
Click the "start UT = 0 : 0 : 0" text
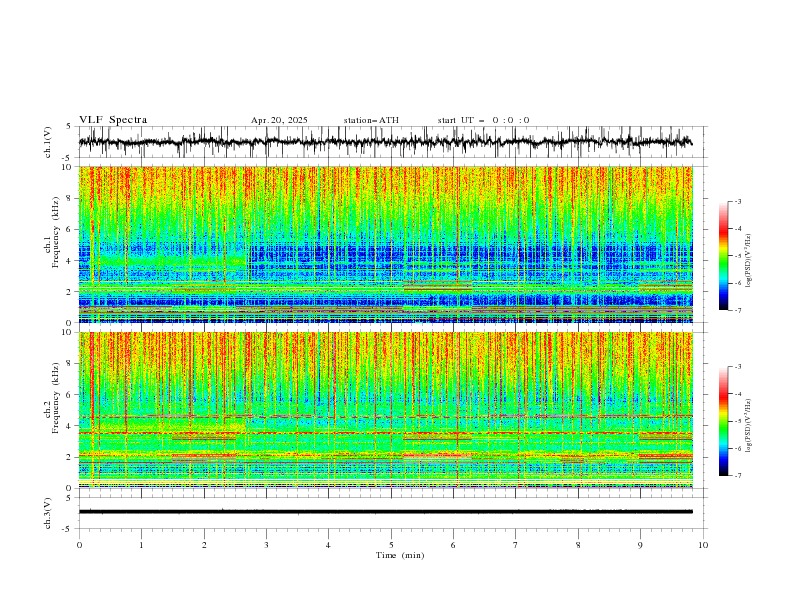pos(483,120)
